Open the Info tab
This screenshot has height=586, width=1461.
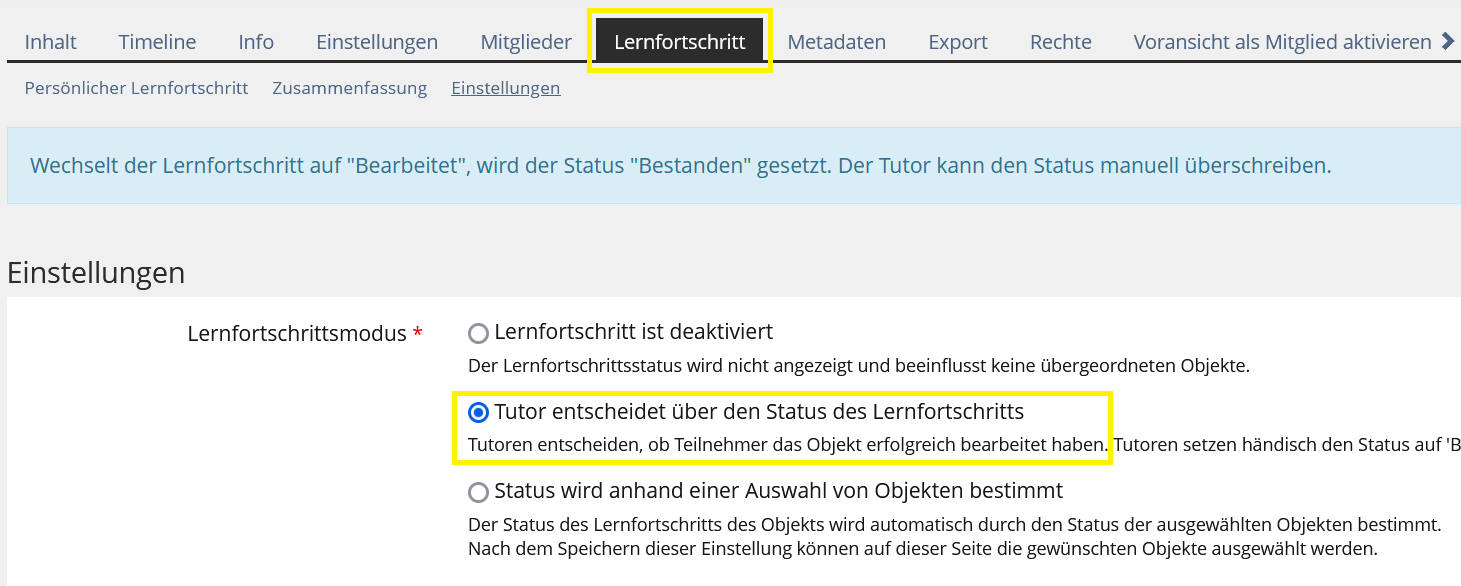point(256,42)
